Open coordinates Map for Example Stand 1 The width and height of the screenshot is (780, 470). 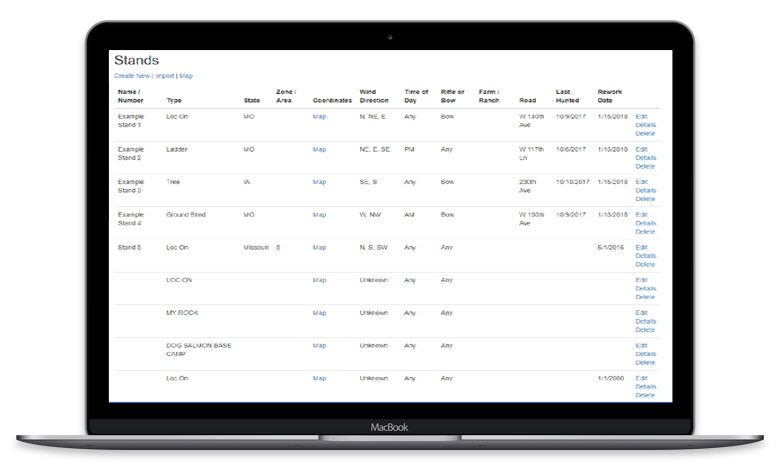pyautogui.click(x=320, y=116)
